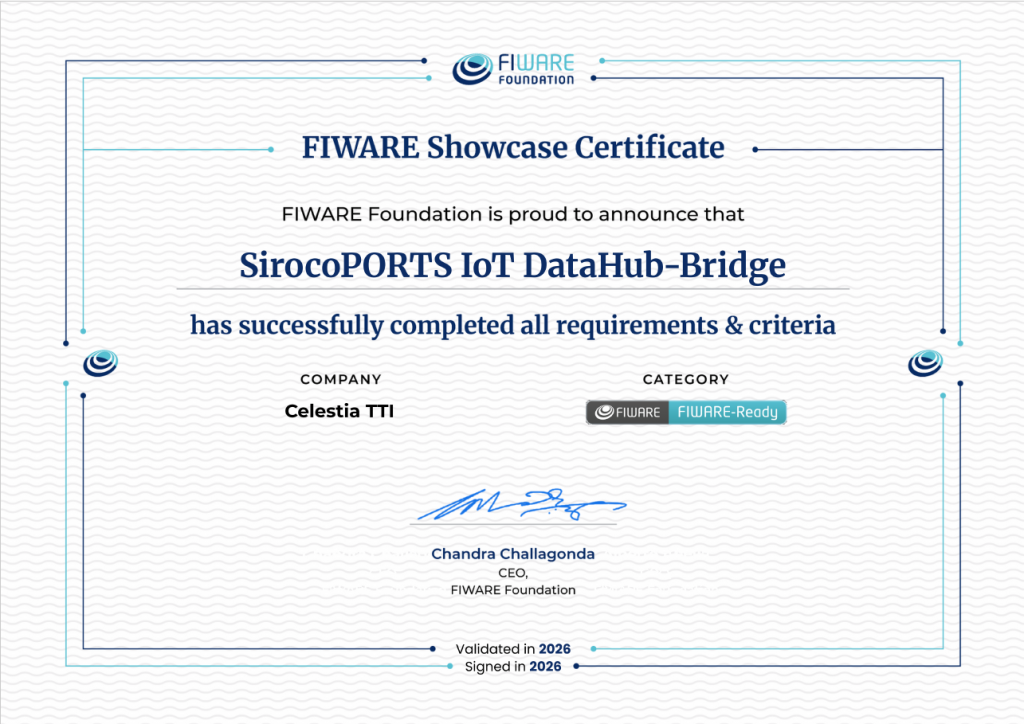Screen dimensions: 1024x724
Task: Click the text 'FIWARE Foundation is proud to announce that'
Action: click(513, 214)
